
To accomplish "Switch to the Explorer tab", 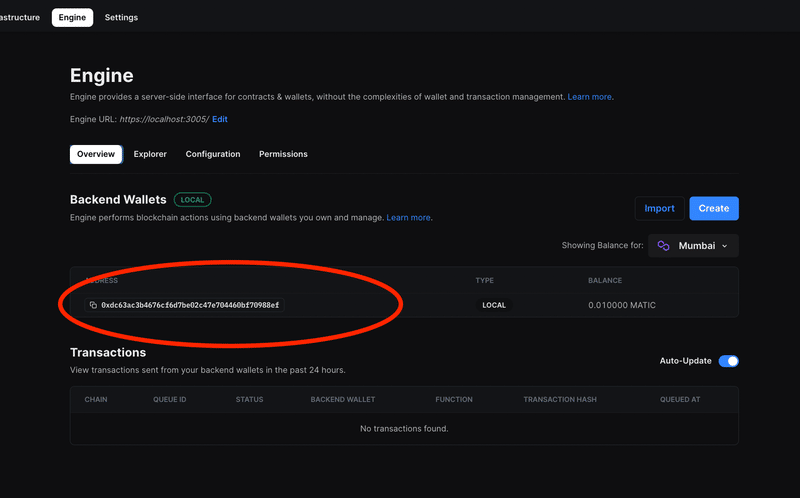I will (x=150, y=154).
